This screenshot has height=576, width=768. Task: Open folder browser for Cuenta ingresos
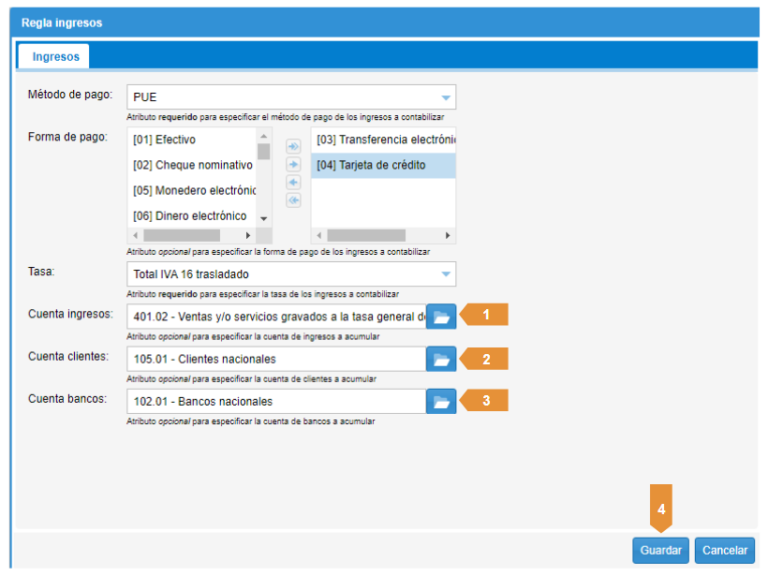(441, 316)
